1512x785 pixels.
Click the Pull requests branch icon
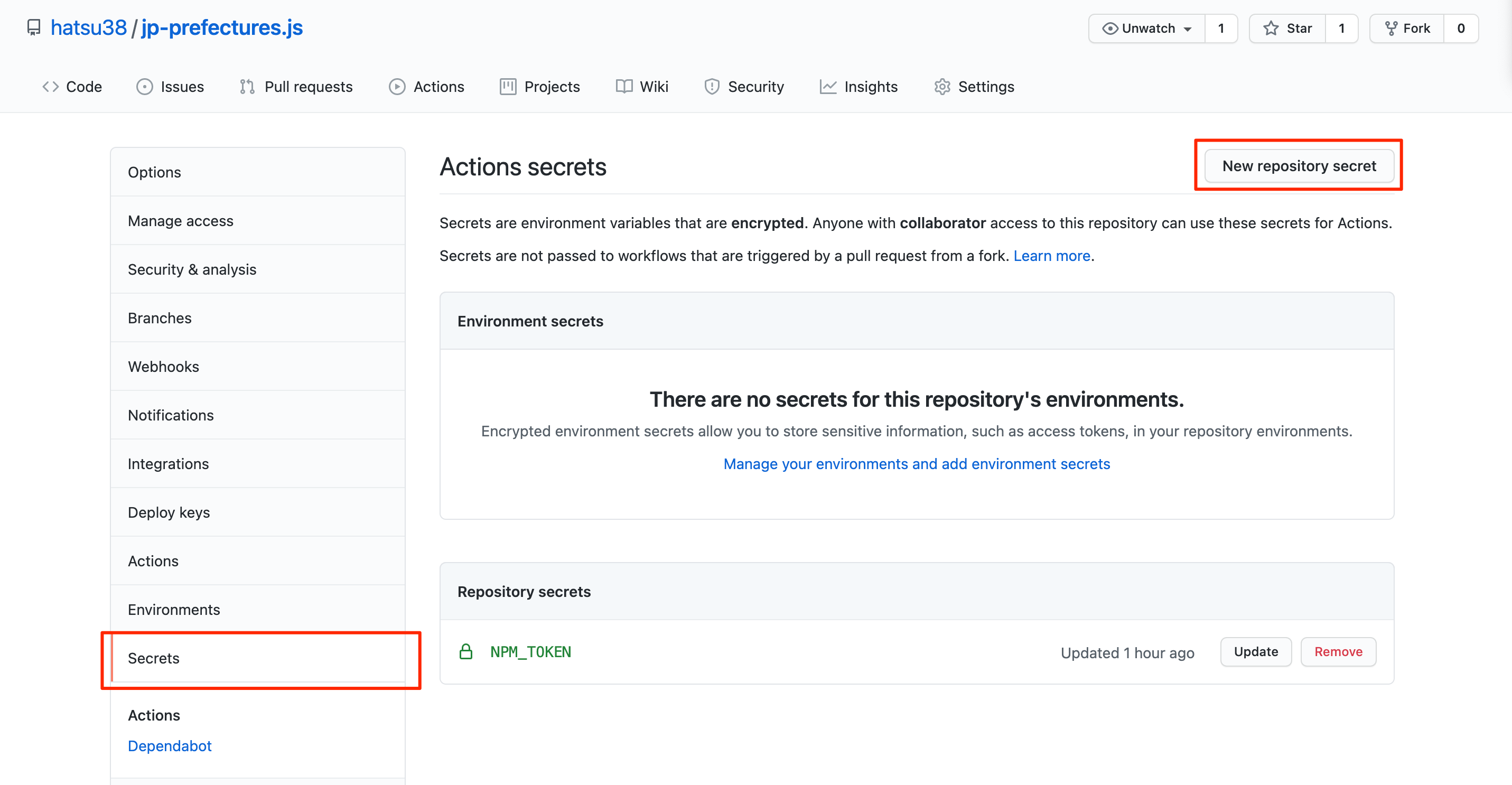247,87
